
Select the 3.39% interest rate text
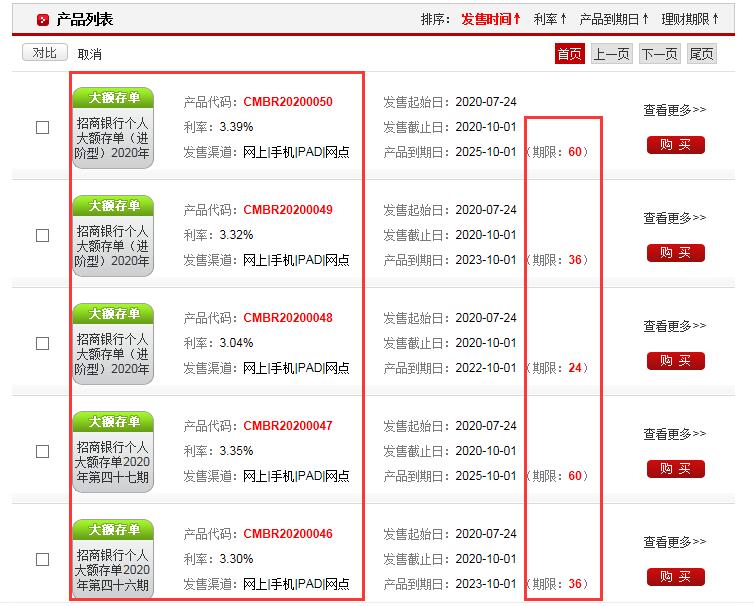click(x=236, y=127)
